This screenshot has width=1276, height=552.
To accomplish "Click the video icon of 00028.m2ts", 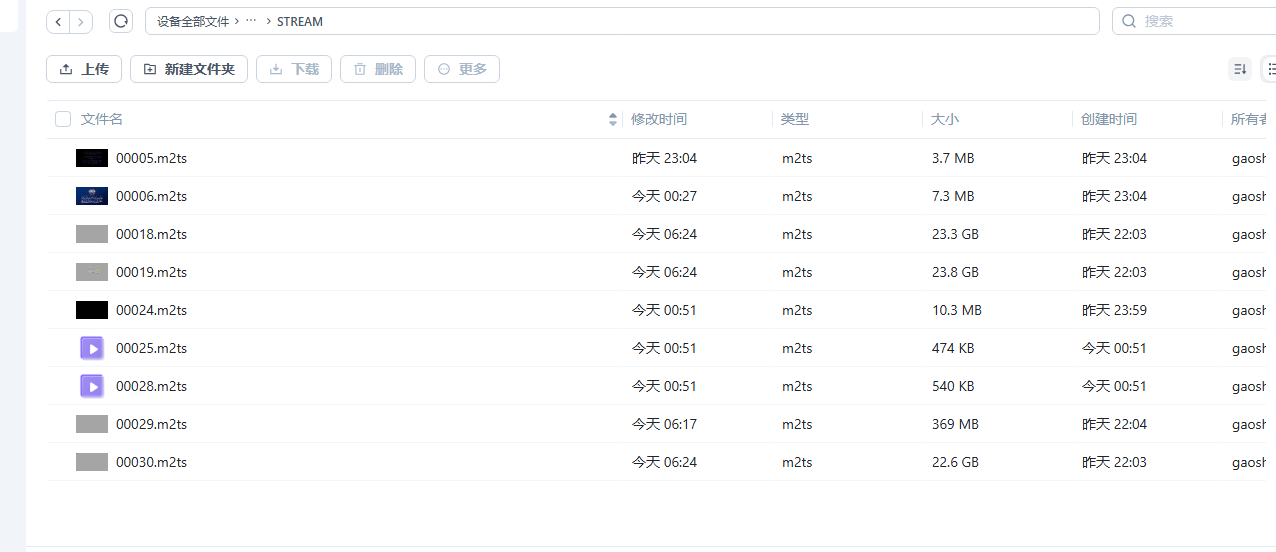I will tap(92, 386).
